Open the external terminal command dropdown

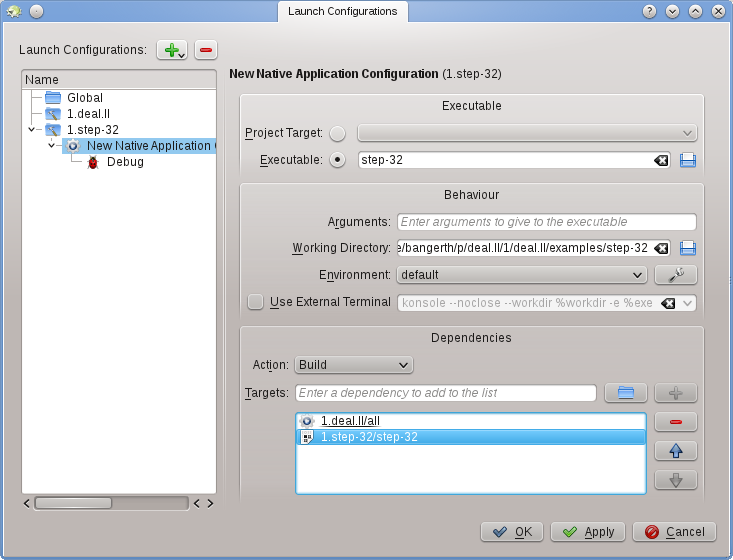coord(687,303)
